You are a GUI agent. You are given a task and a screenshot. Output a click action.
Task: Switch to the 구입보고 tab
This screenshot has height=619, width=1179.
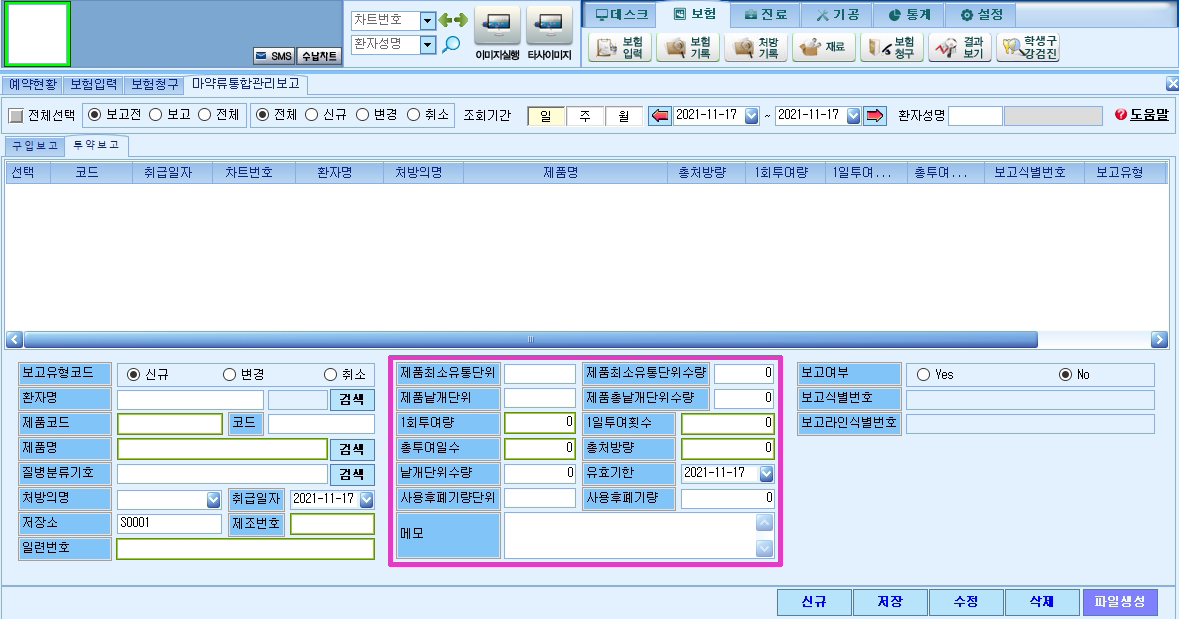pyautogui.click(x=35, y=145)
